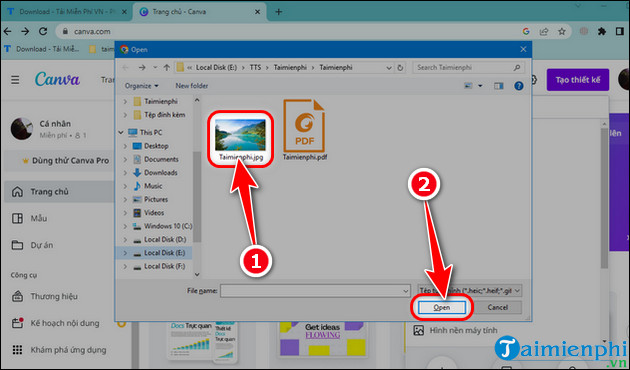Select Local Disk (D:) drive
The image size is (630, 370).
pyautogui.click(x=165, y=239)
